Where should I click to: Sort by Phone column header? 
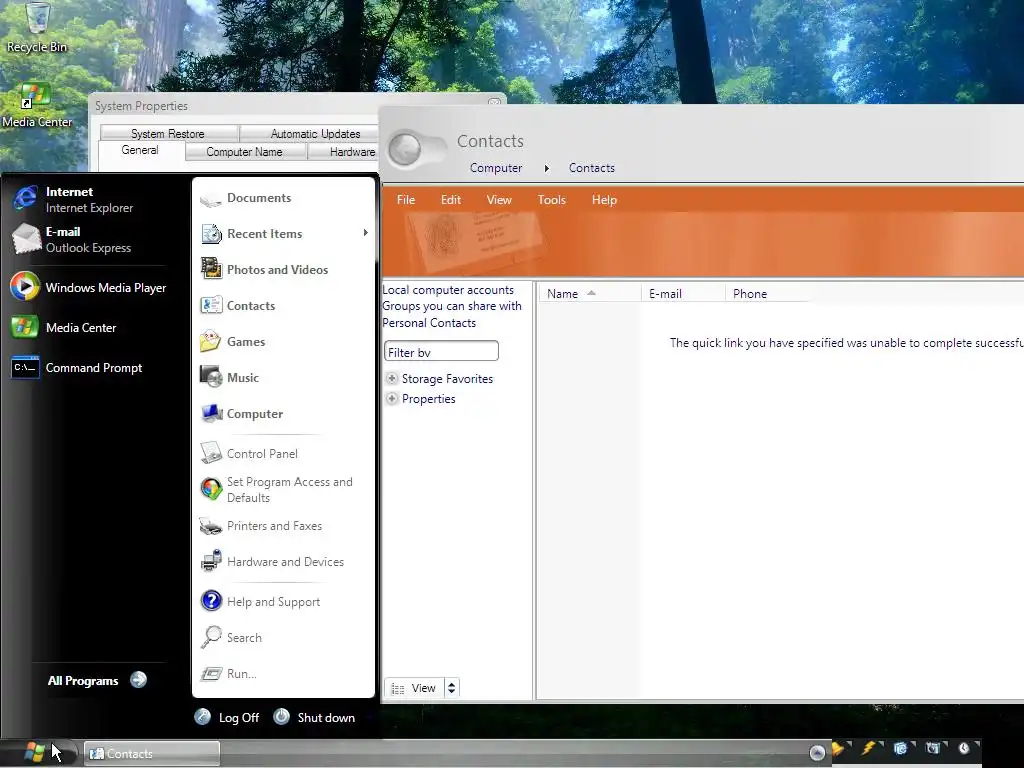coord(768,294)
